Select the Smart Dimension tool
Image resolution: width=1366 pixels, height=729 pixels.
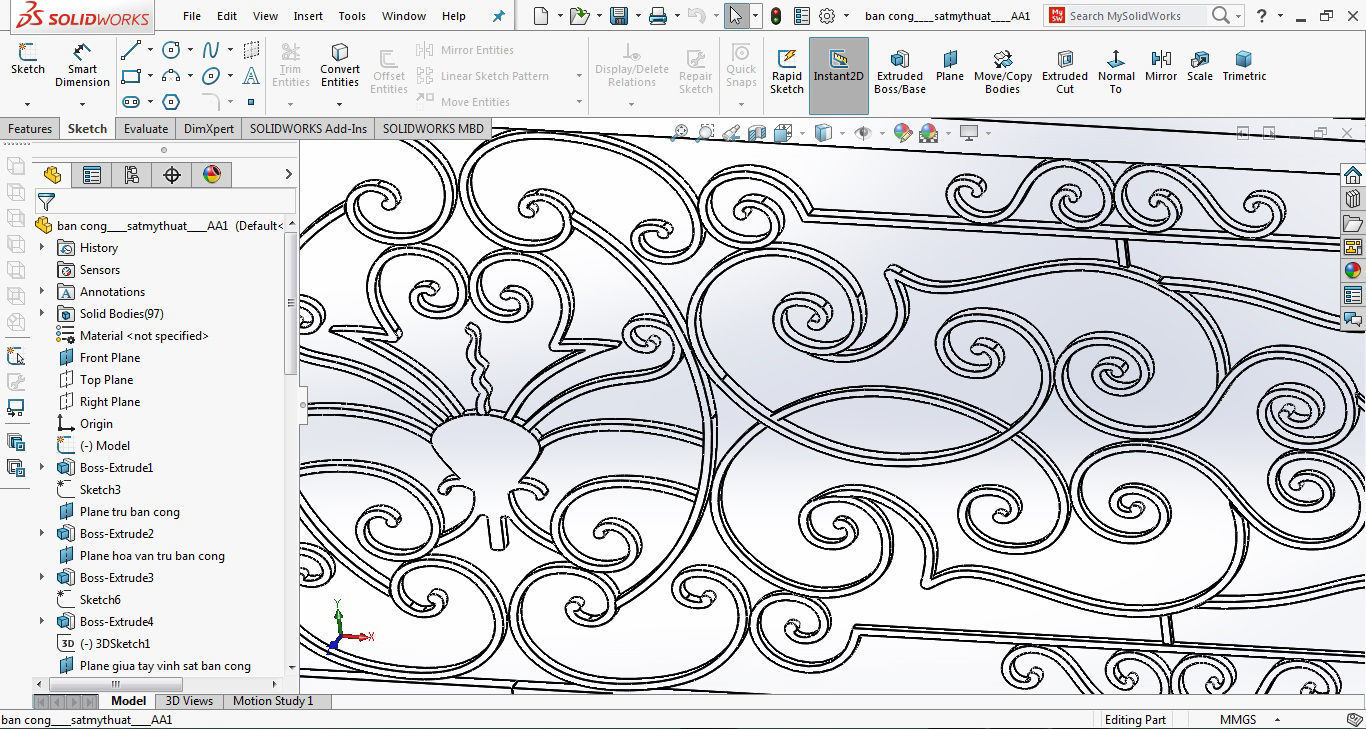tap(82, 65)
